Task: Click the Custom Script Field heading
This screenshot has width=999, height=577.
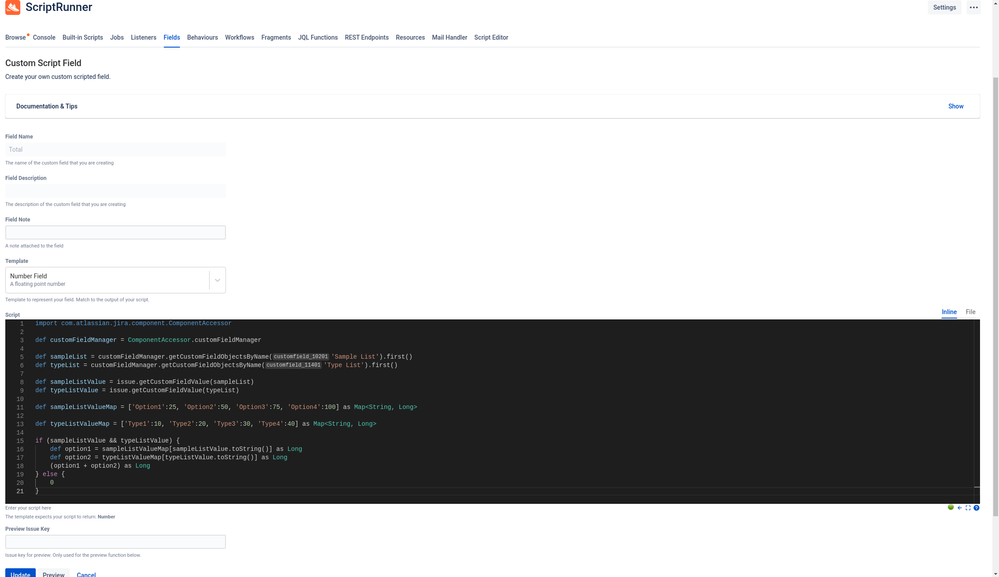Action: (x=43, y=63)
